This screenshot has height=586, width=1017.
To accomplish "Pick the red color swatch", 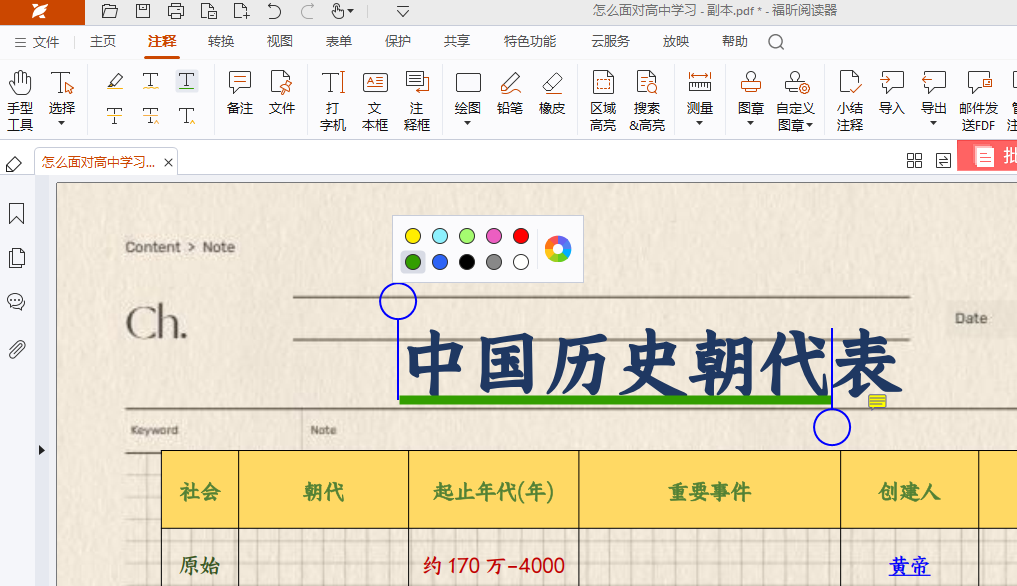I will 520,236.
